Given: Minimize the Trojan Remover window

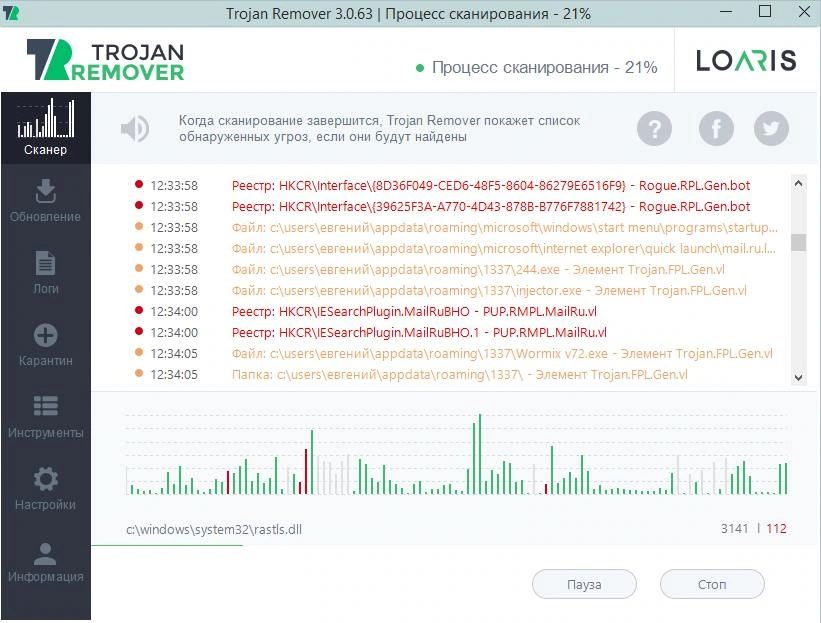Looking at the screenshot, I should pos(726,12).
